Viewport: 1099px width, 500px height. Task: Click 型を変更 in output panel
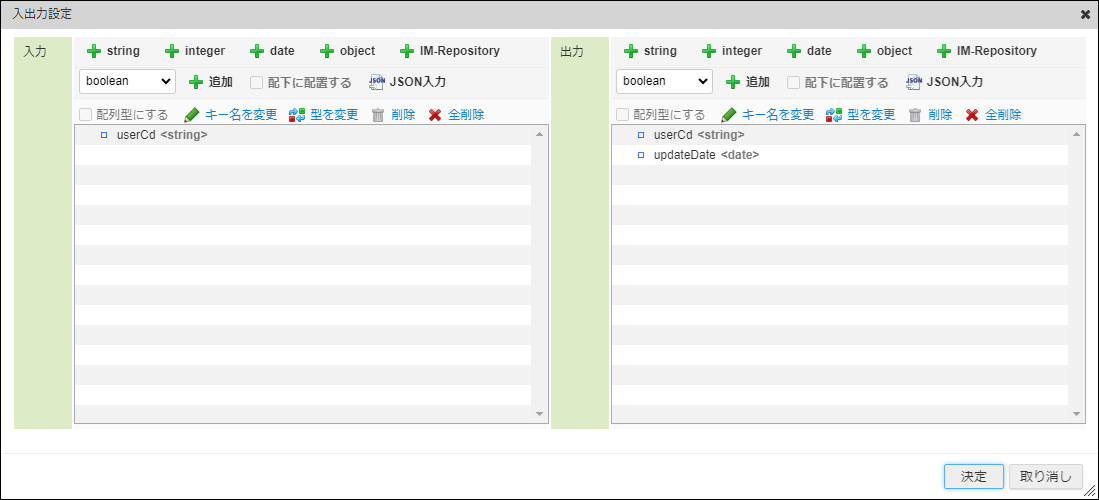[860, 115]
